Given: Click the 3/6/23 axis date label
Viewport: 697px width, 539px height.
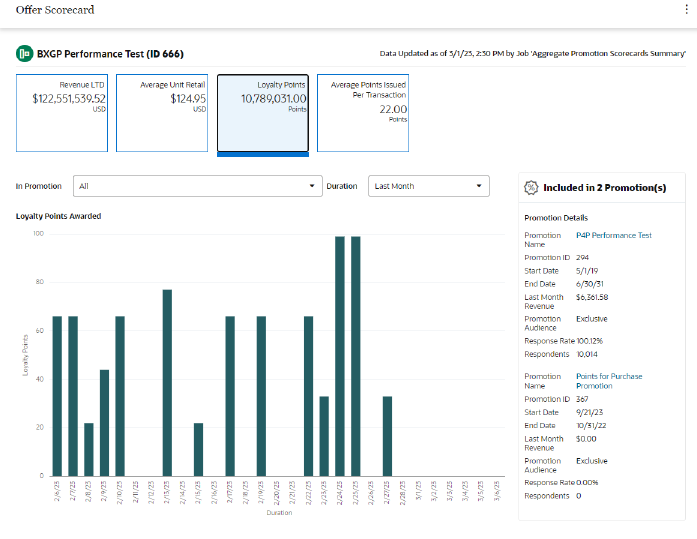Looking at the screenshot, I should (497, 491).
